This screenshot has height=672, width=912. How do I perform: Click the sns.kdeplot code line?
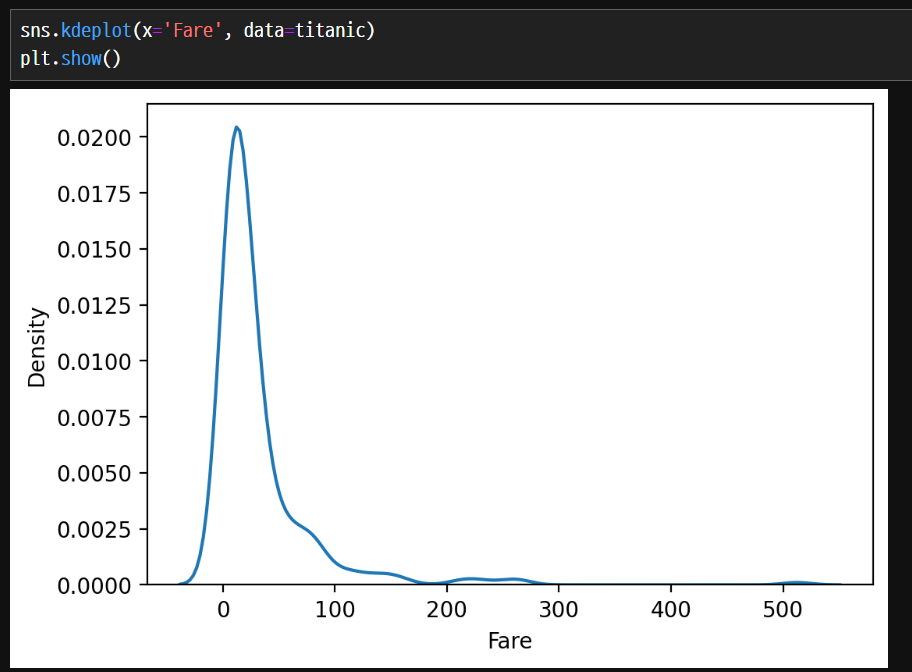198,30
